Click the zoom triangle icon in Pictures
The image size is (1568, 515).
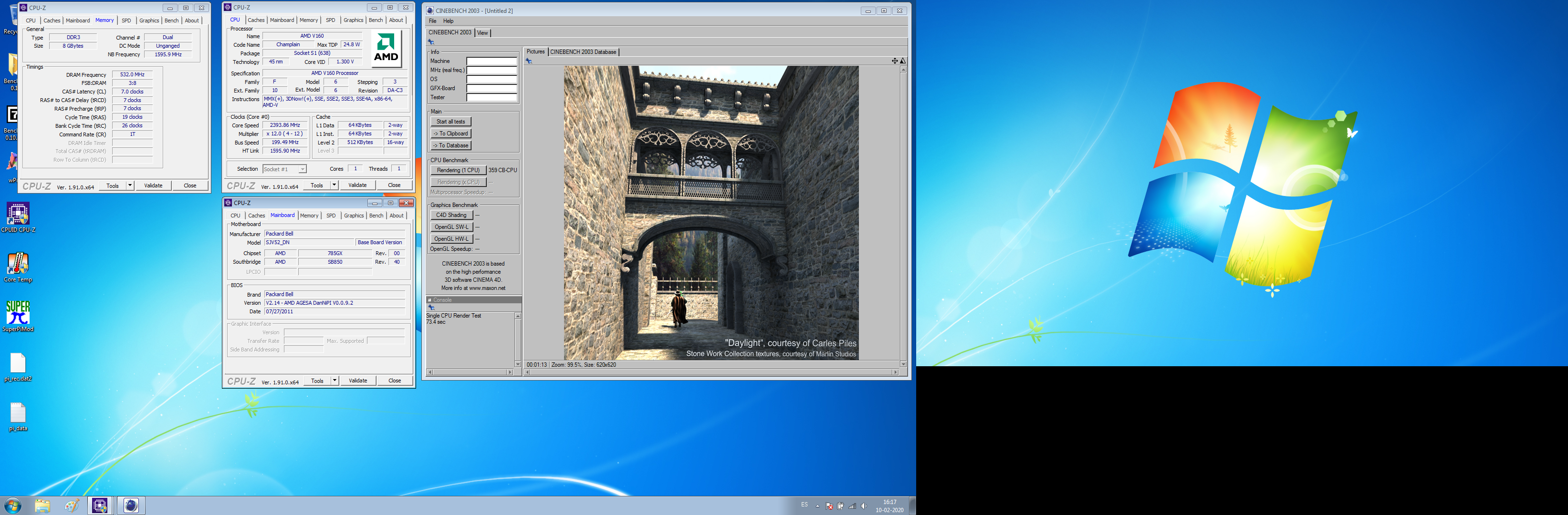pyautogui.click(x=903, y=61)
